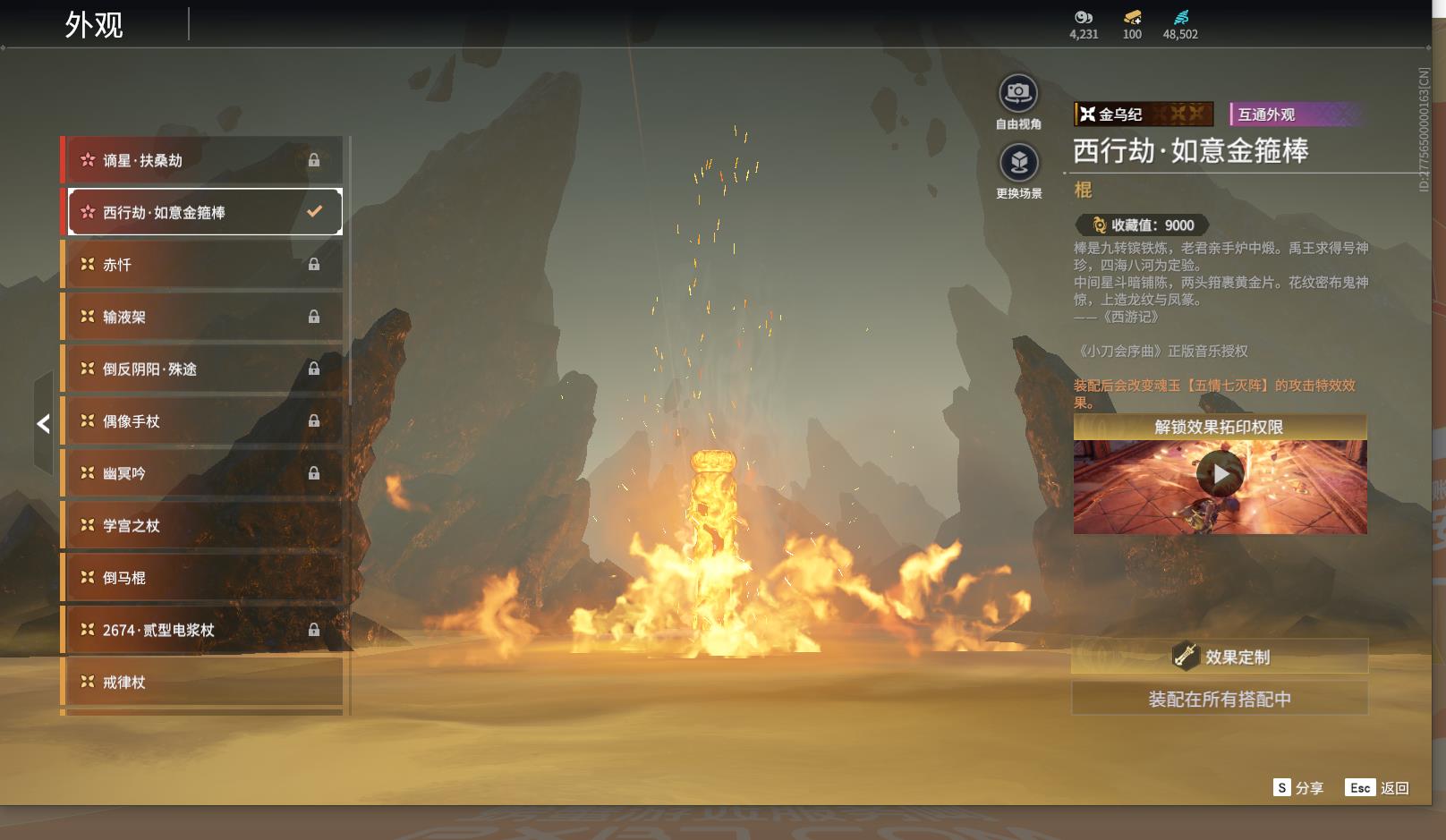Open the 金乌纪 series tag
The image size is (1446, 840).
click(x=1143, y=115)
